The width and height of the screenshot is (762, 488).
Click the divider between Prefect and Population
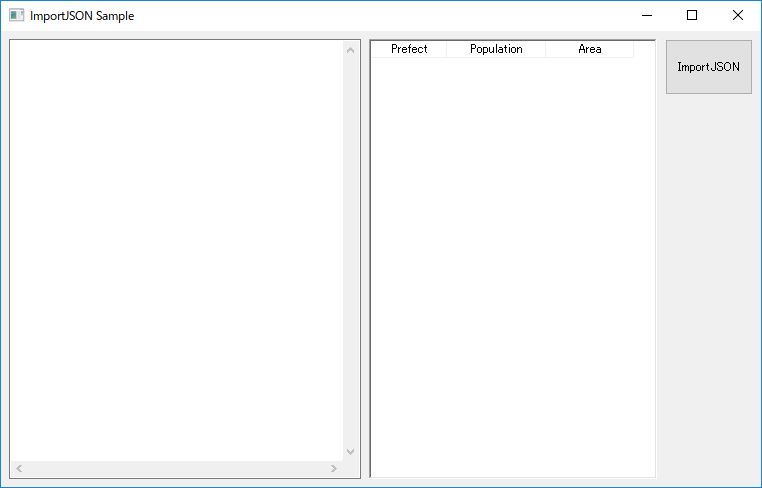[x=446, y=49]
